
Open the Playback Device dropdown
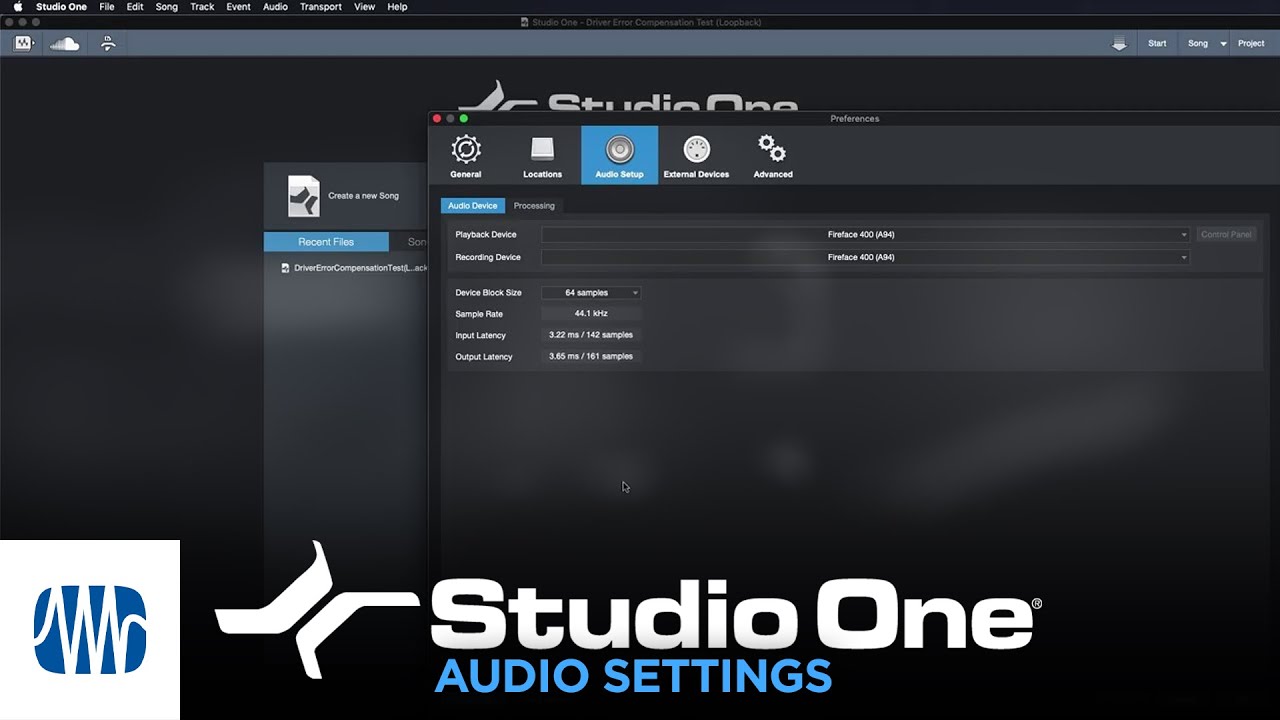(866, 235)
